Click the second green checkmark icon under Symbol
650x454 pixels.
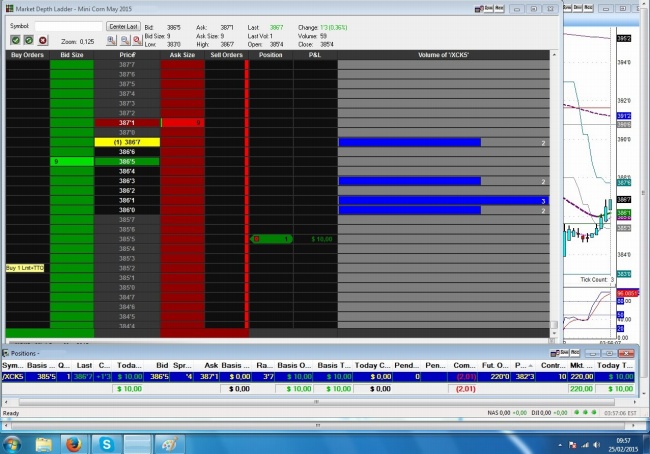29,40
